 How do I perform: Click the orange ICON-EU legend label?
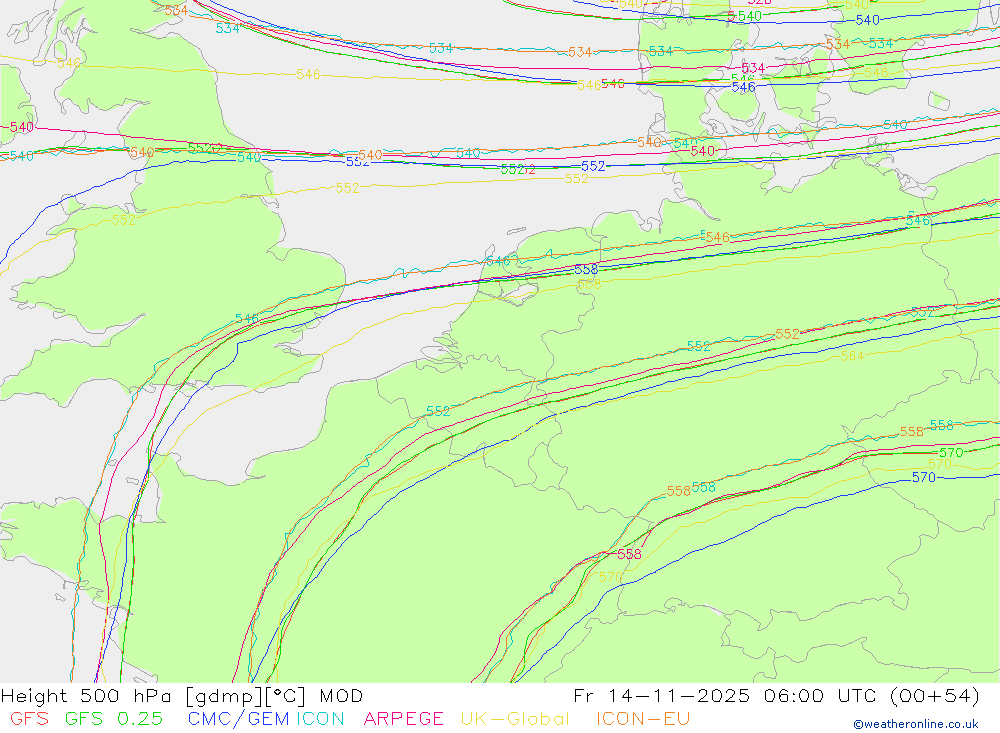643,718
